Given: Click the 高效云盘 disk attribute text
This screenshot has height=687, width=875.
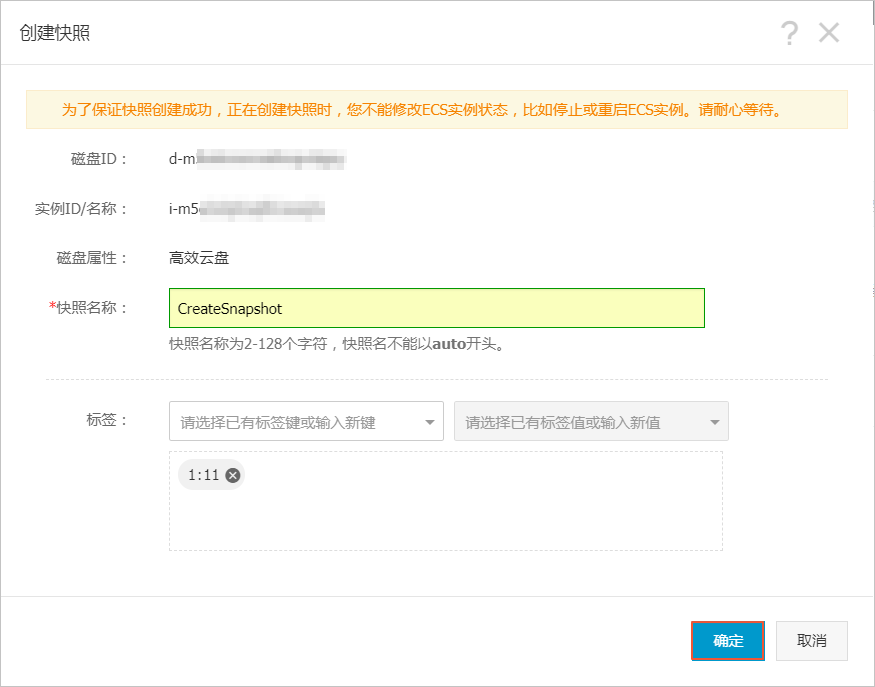Looking at the screenshot, I should click(199, 258).
